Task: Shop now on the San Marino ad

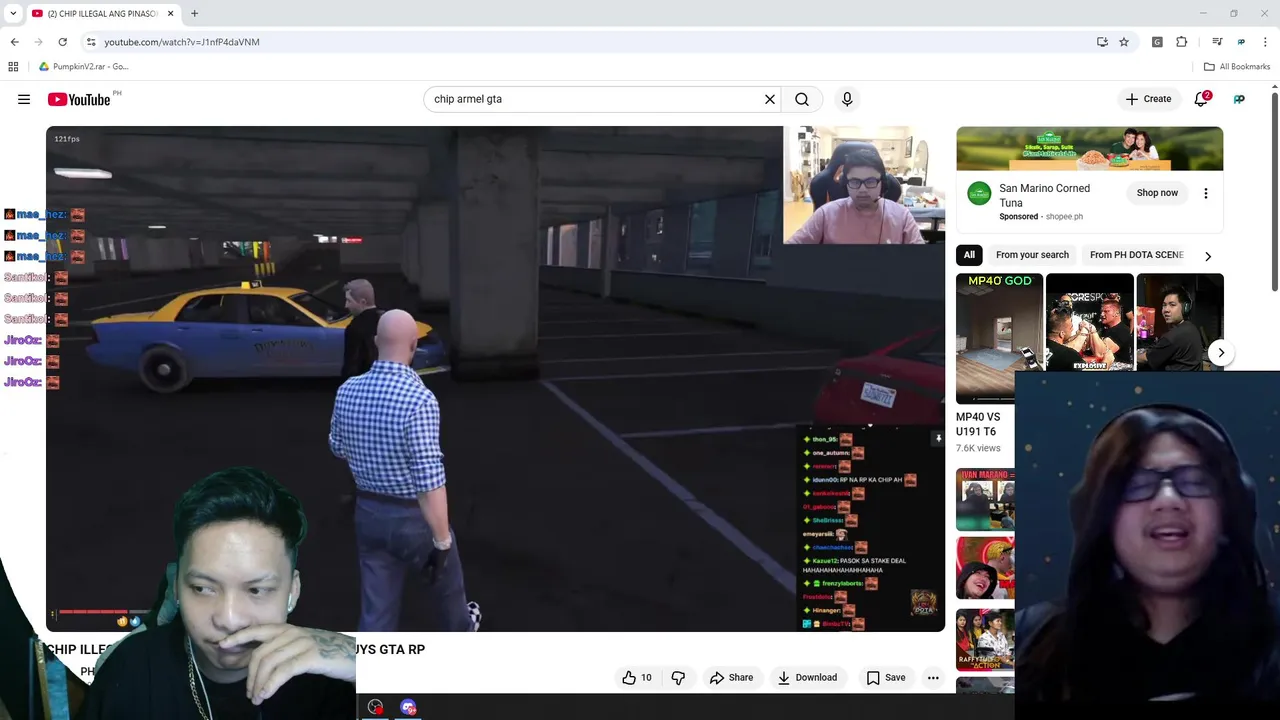Action: [x=1157, y=193]
